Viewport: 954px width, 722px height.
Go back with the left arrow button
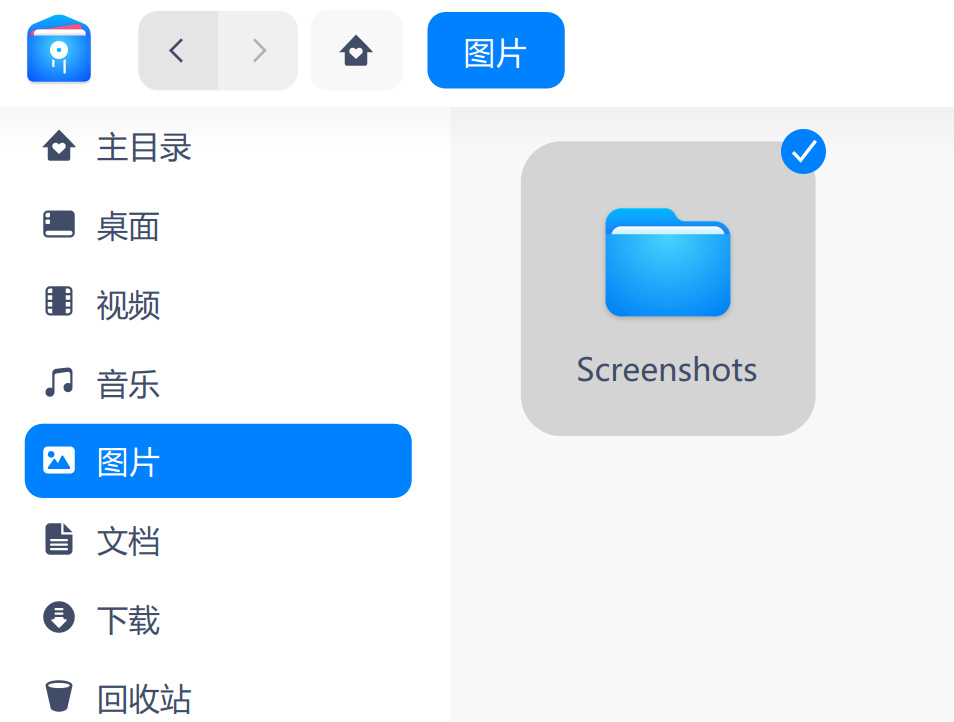tap(177, 50)
